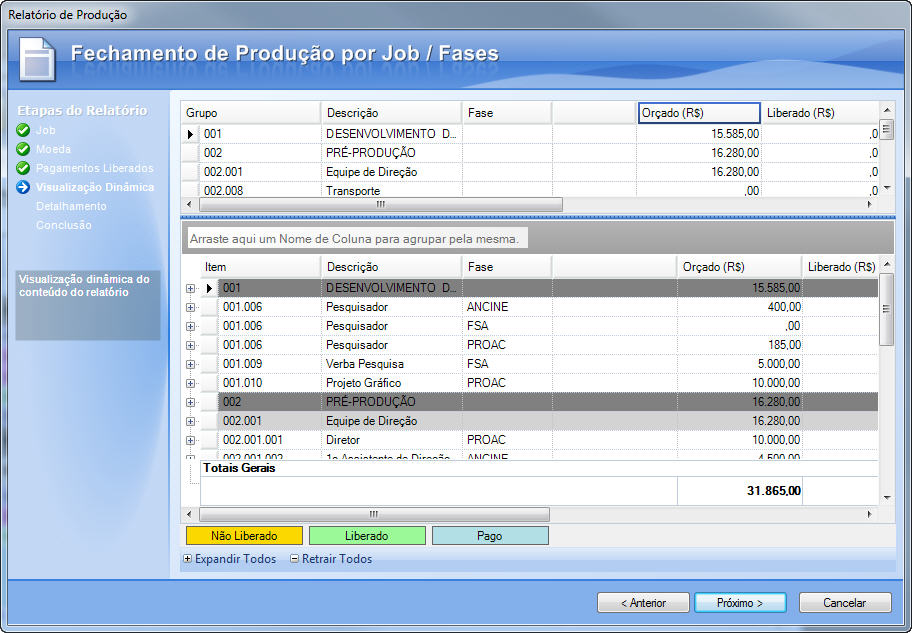Click the green Liberado legend swatch
The width and height of the screenshot is (912, 633).
[x=367, y=536]
